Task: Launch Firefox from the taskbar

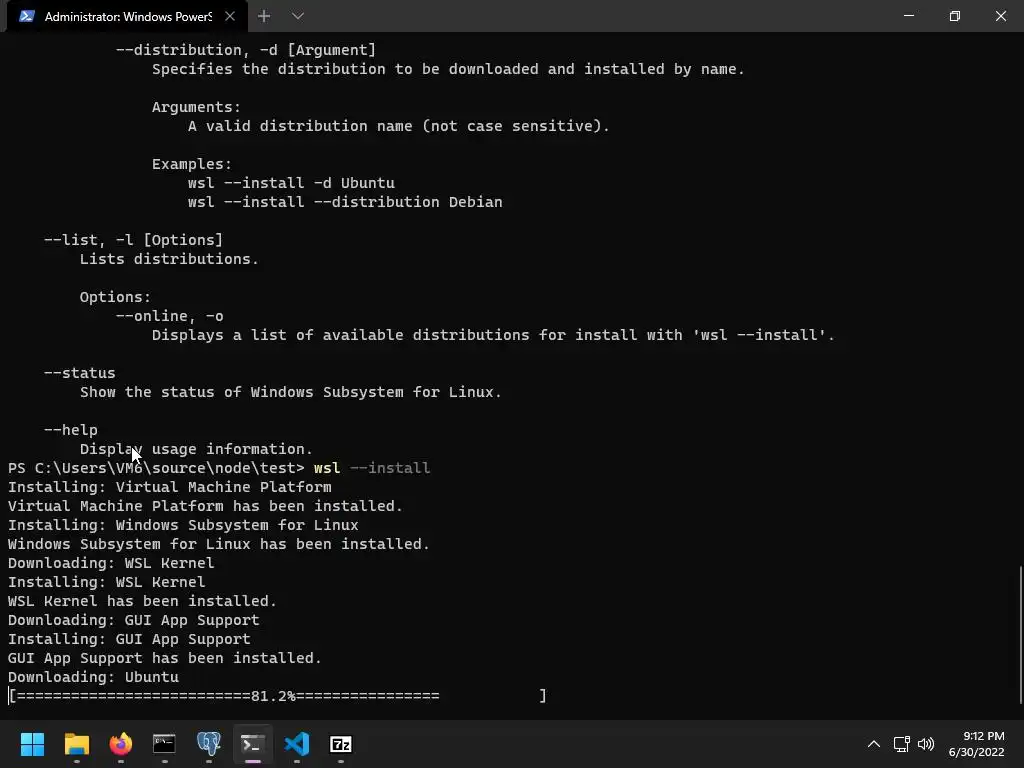Action: click(120, 744)
